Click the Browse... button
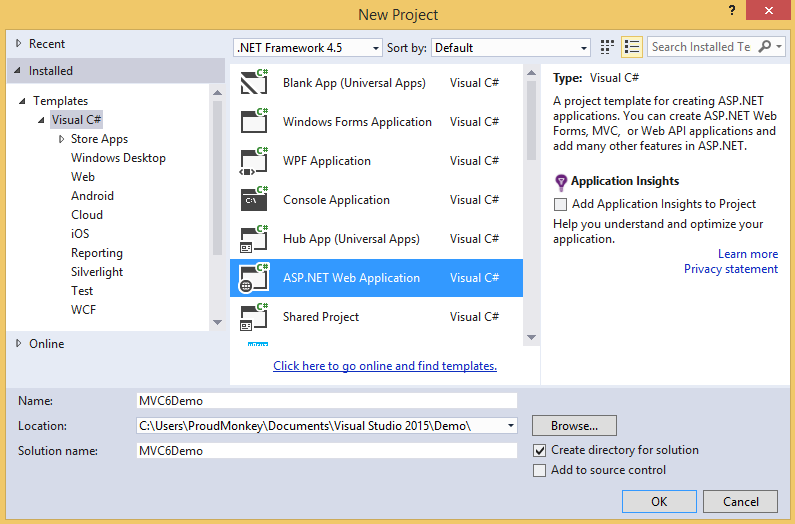The width and height of the screenshot is (795, 524). [574, 426]
